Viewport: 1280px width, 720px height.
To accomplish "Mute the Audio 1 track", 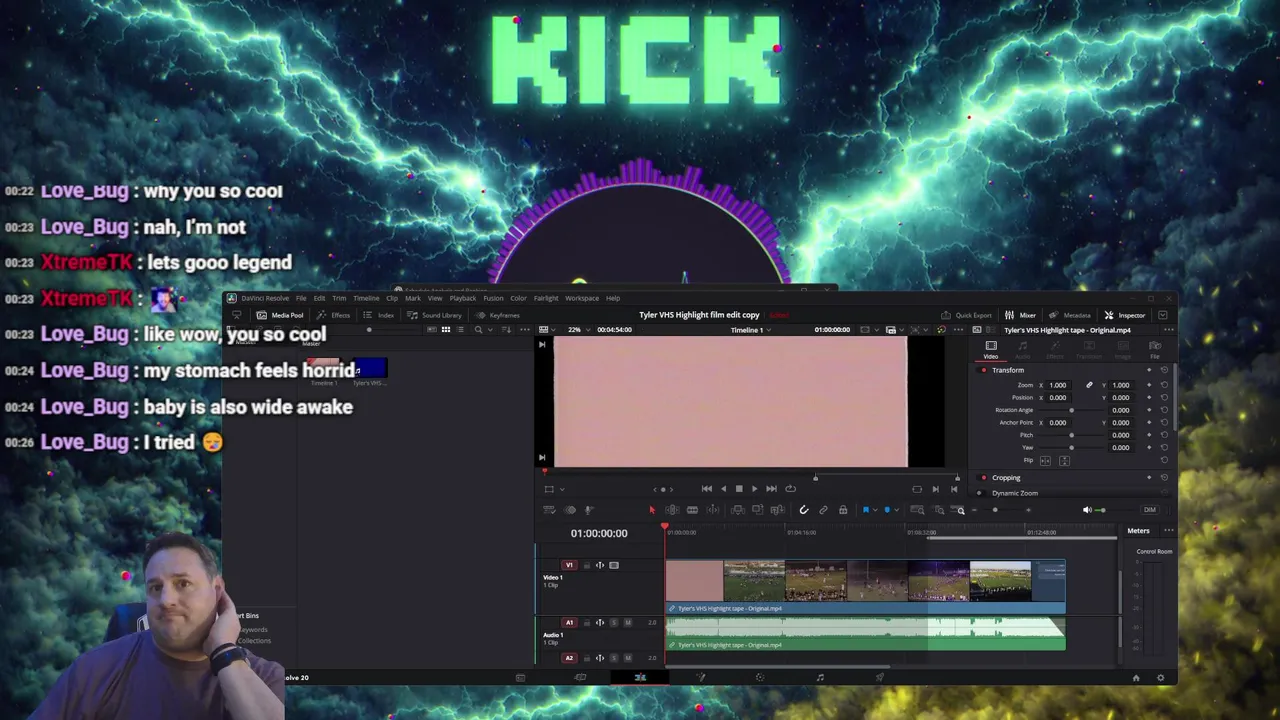I will [x=627, y=623].
